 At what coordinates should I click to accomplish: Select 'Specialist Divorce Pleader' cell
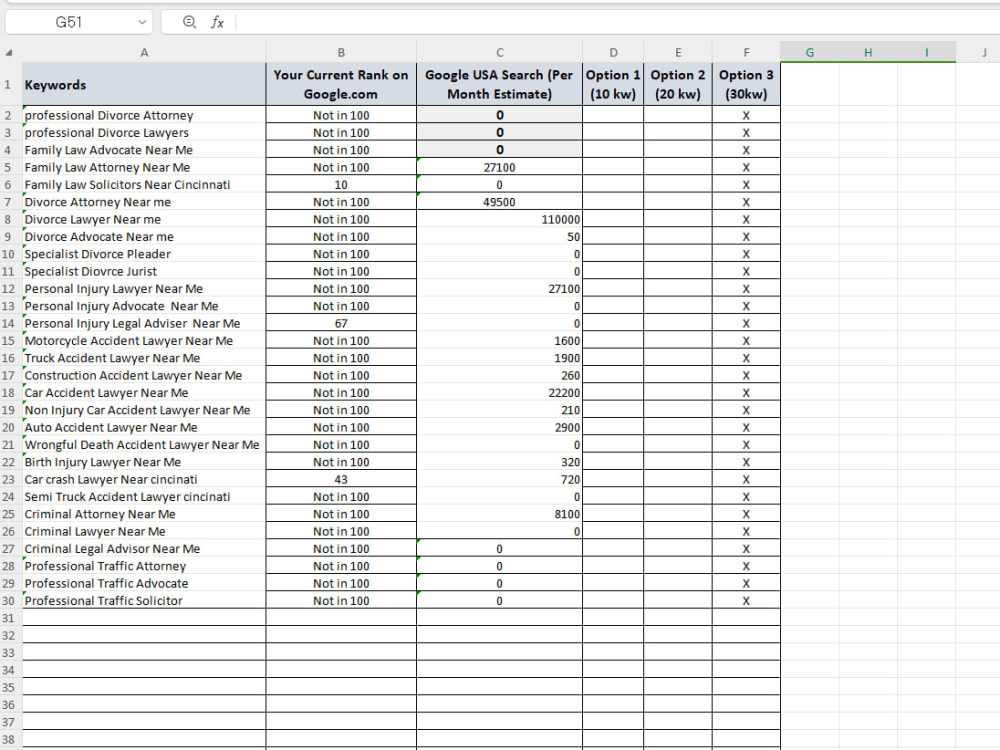(144, 254)
